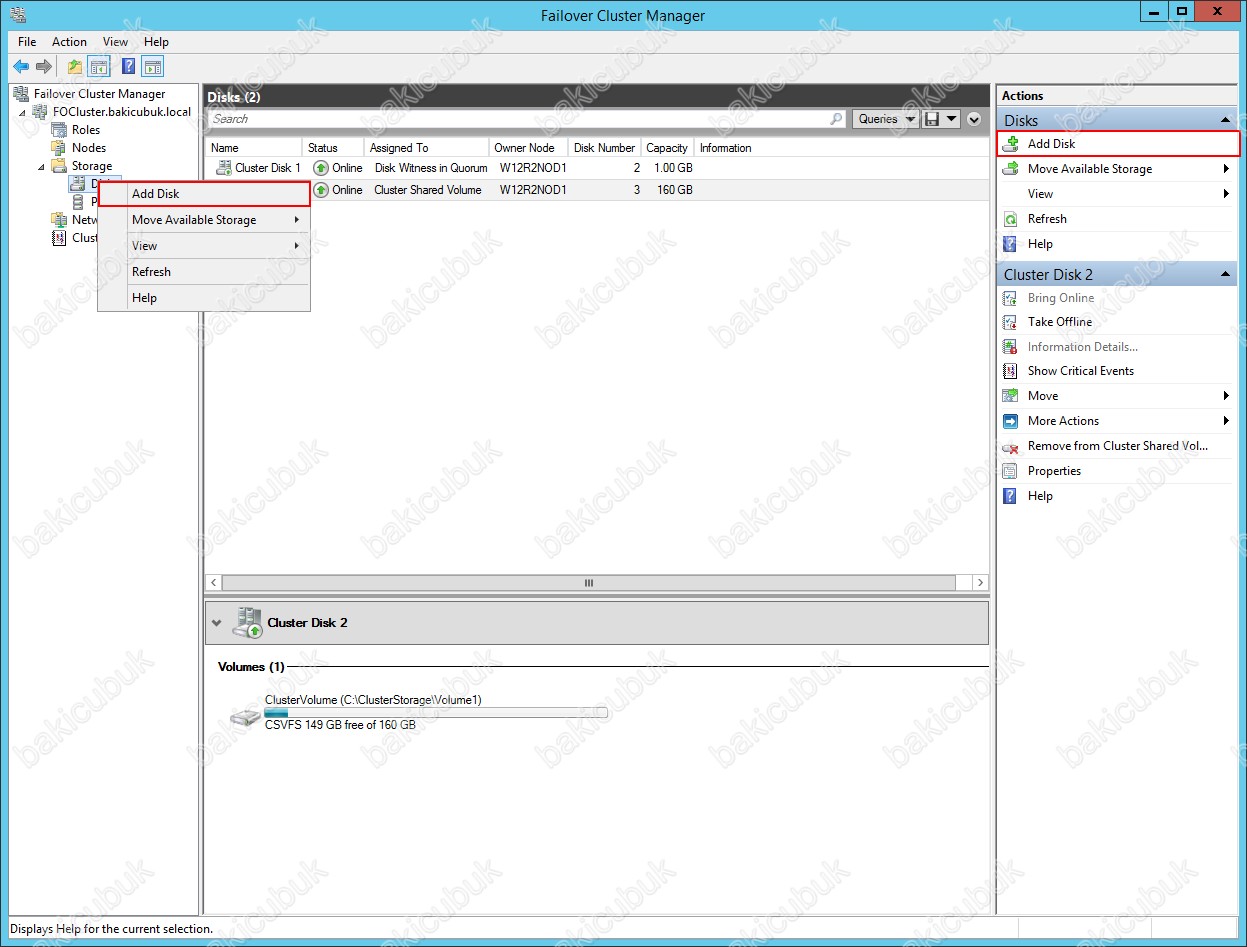Collapse the FOCluster.bakicubuk.local tree node
Screen dimensions: 1247x947
(23, 113)
